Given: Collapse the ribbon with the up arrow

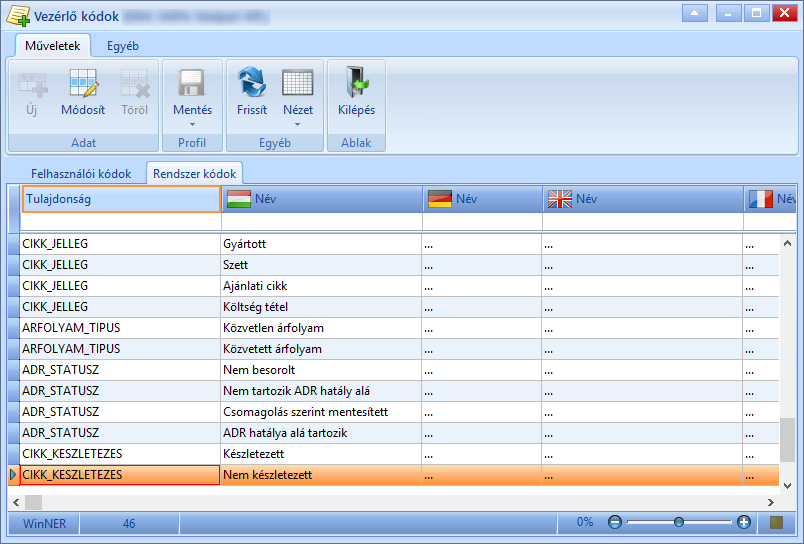Looking at the screenshot, I should pos(695,13).
